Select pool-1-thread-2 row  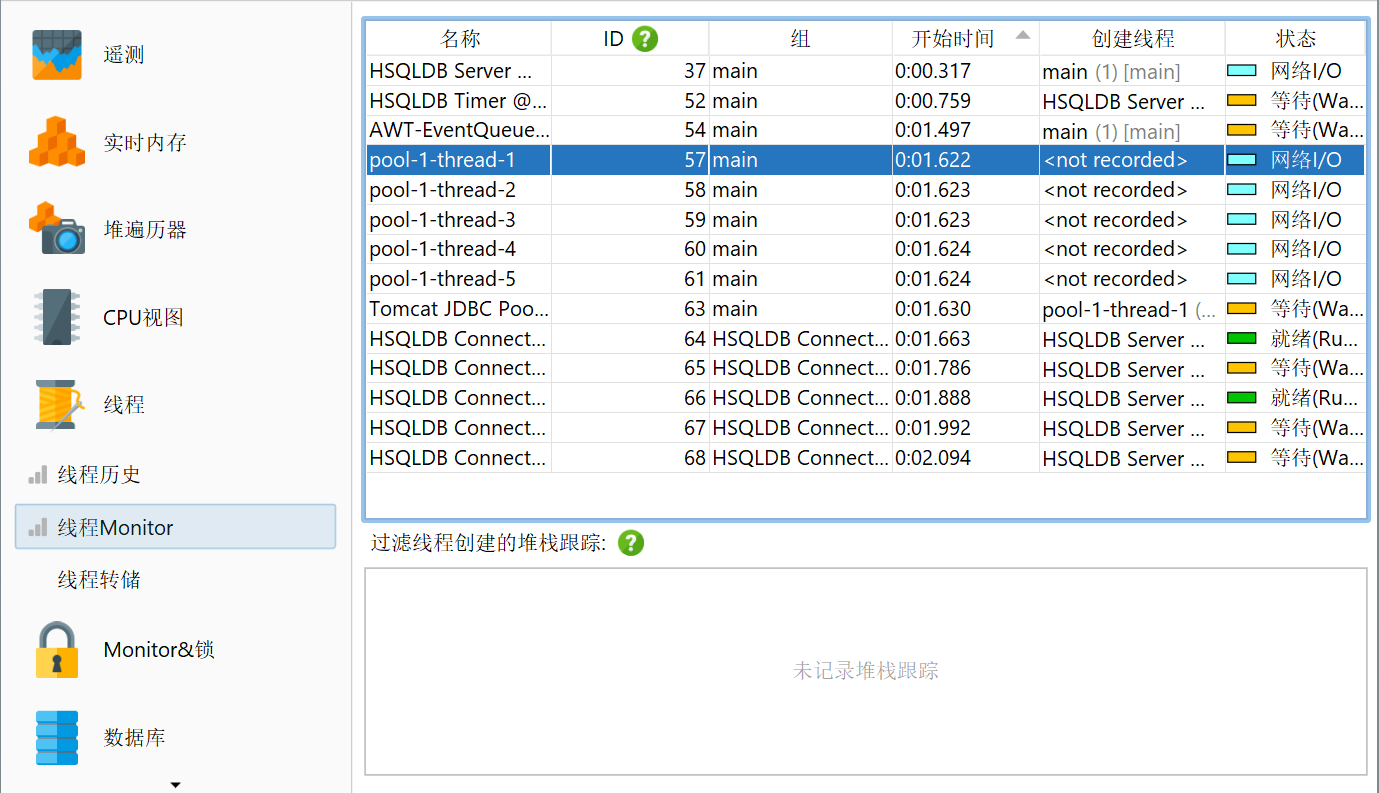(866, 190)
